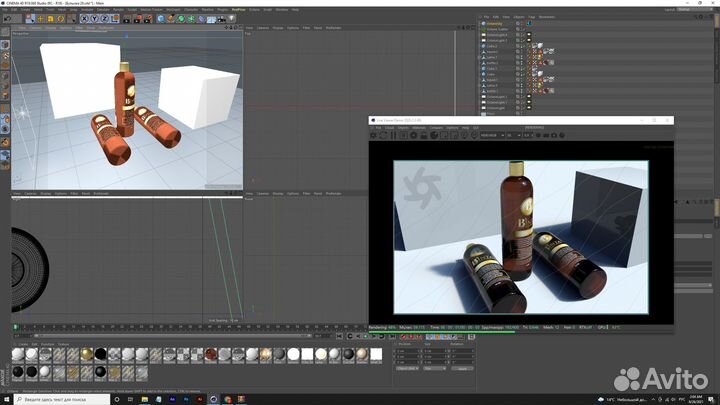Toggle the Z-axis lock icon
This screenshot has height=405, width=720.
pos(105,18)
